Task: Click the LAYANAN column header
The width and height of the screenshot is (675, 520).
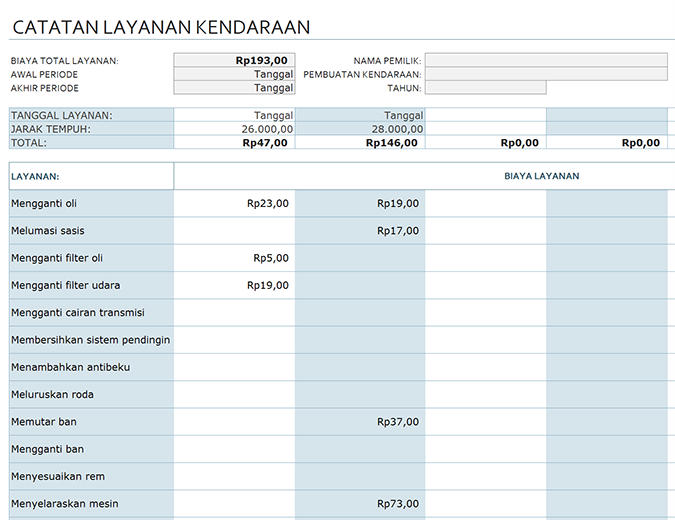Action: point(91,176)
